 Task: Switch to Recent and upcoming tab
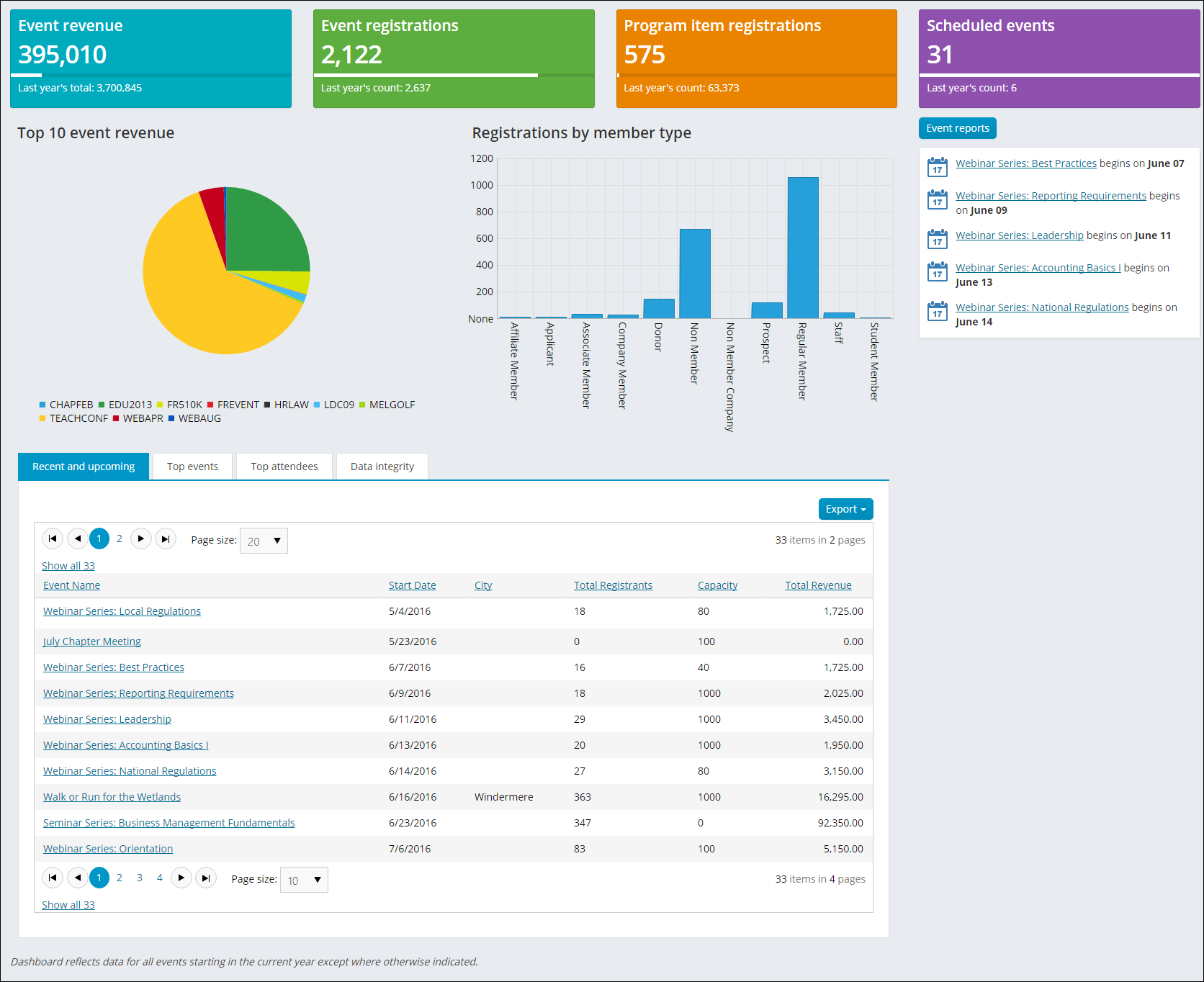84,467
